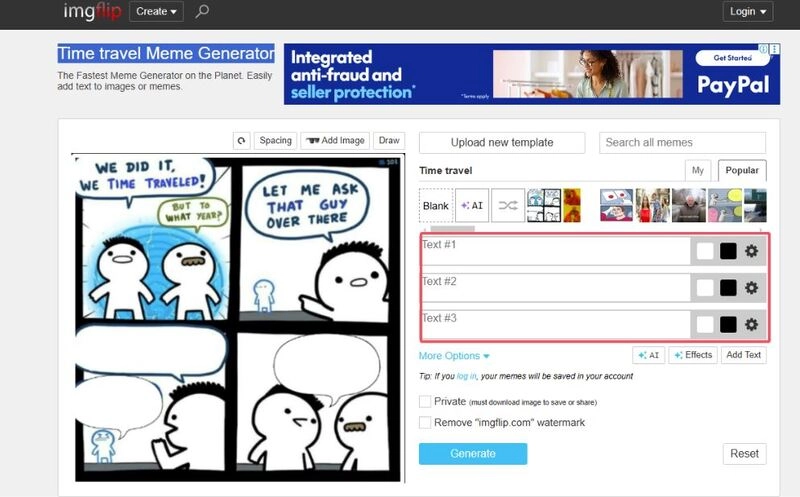Viewport: 800px width, 497px height.
Task: Select the Time travel comic template thumbnail
Action: (x=544, y=206)
